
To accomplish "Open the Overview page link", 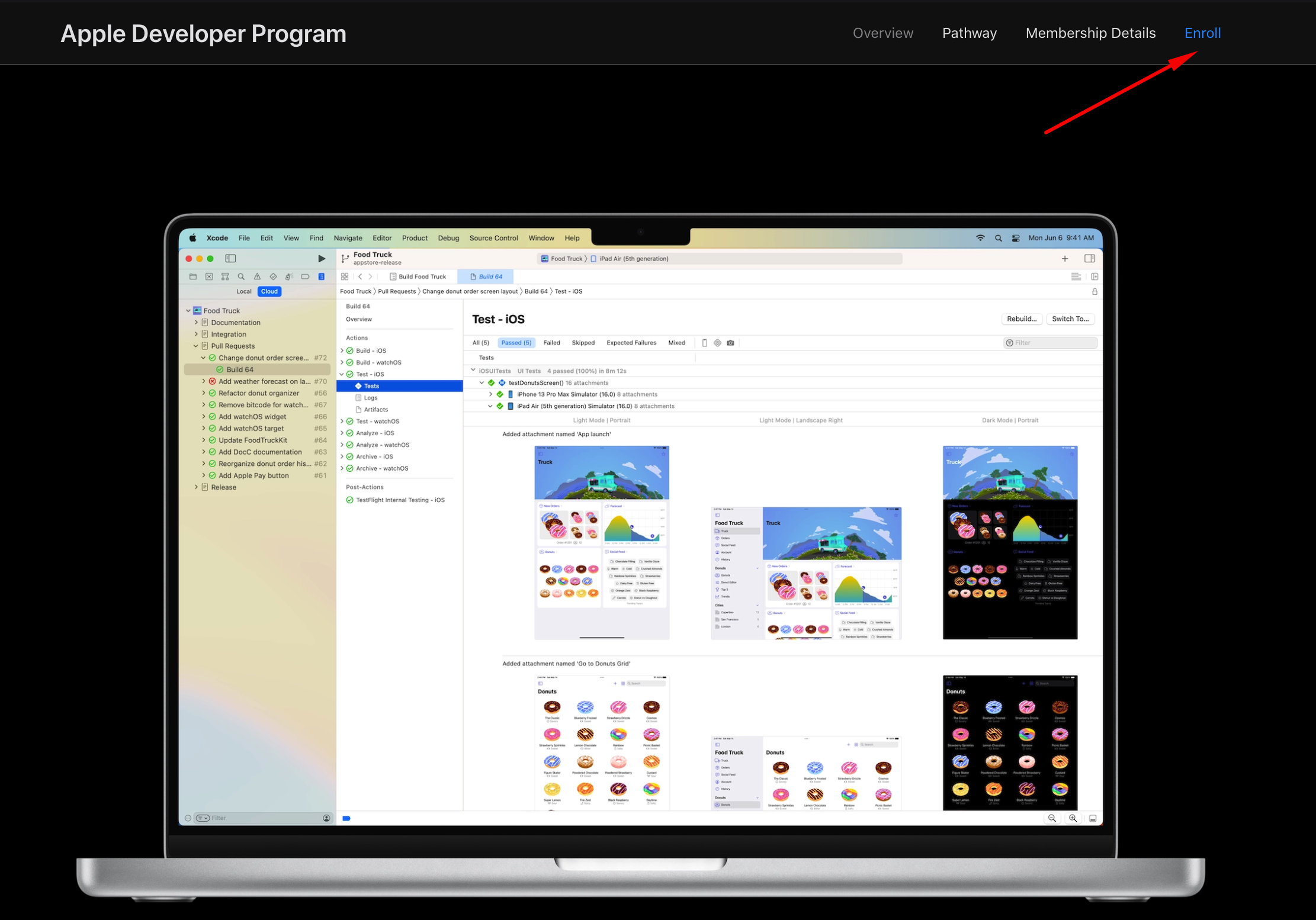I will [883, 33].
